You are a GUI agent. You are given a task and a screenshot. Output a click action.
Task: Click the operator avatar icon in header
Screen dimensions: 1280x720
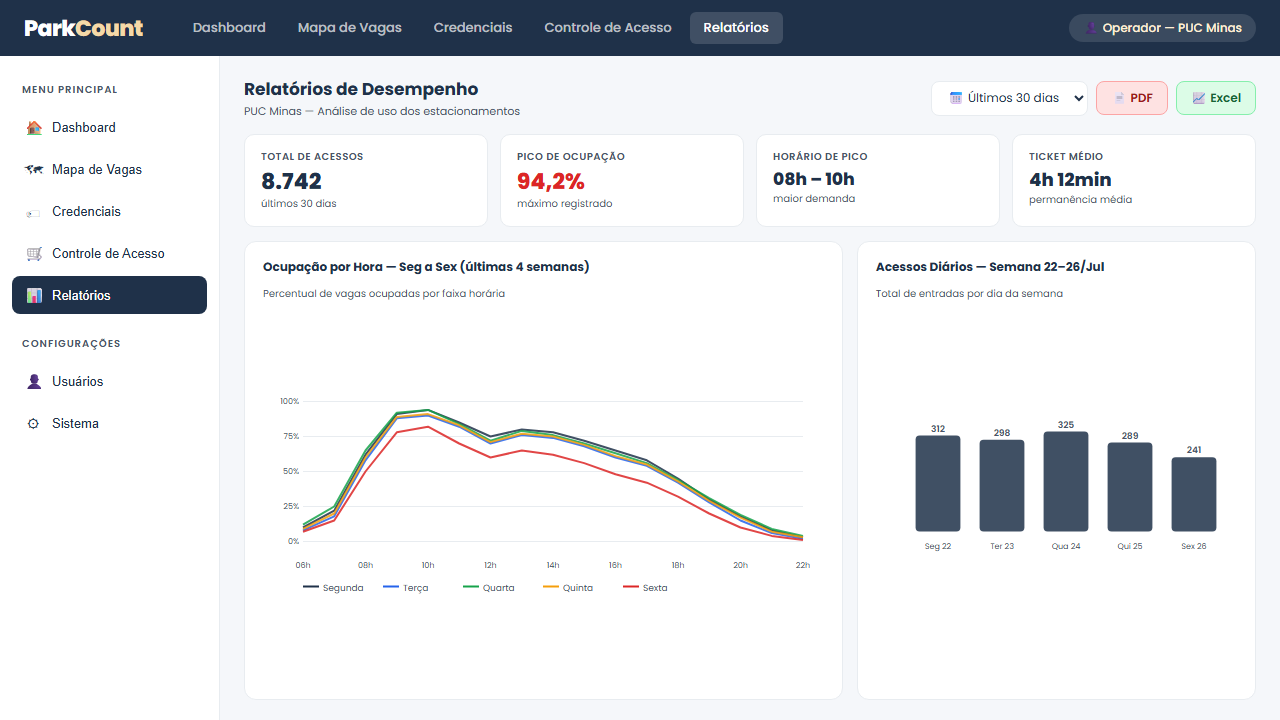[x=1091, y=28]
